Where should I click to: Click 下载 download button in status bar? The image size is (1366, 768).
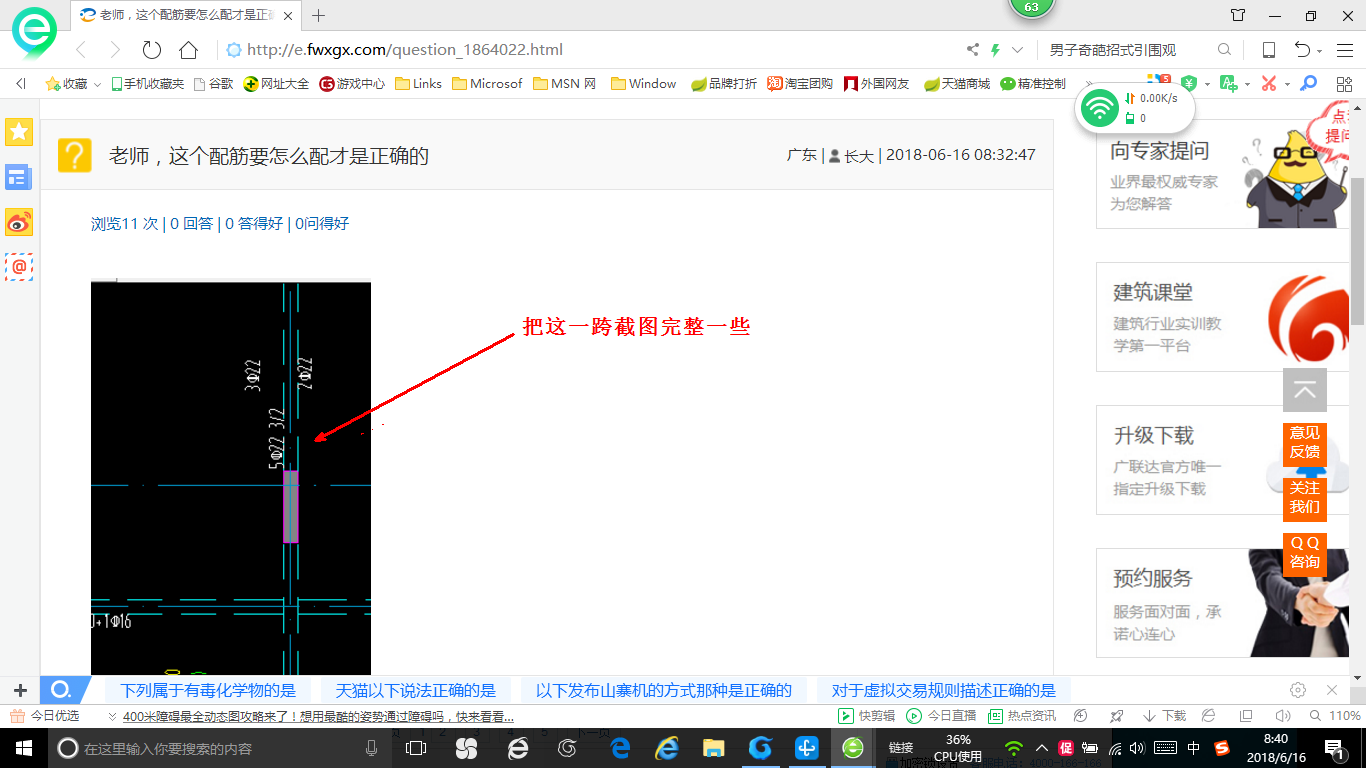pyautogui.click(x=1164, y=716)
